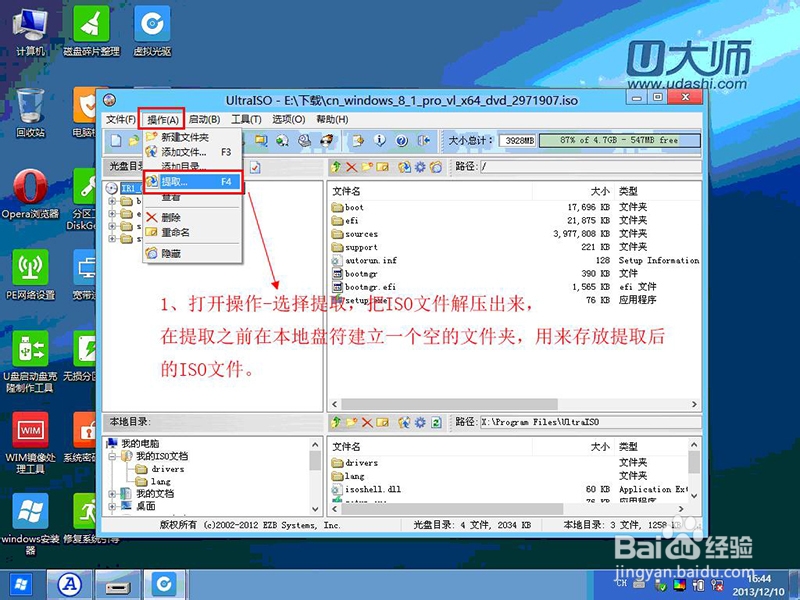The width and height of the screenshot is (800, 600).
Task: Click the local 路径 field X:\Program Files\UltraISO
Action: (x=590, y=422)
